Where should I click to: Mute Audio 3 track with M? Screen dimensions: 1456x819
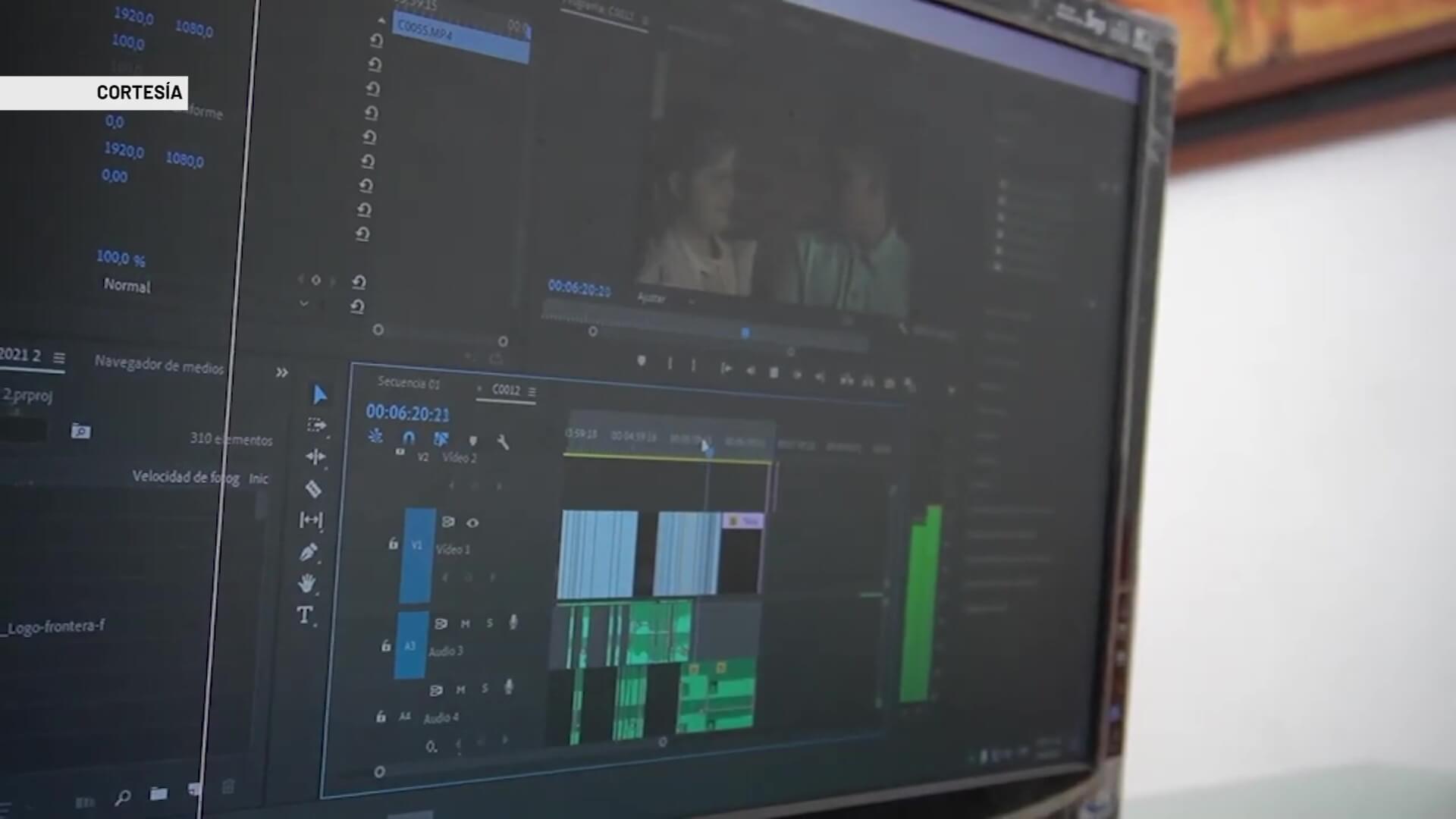click(x=465, y=623)
